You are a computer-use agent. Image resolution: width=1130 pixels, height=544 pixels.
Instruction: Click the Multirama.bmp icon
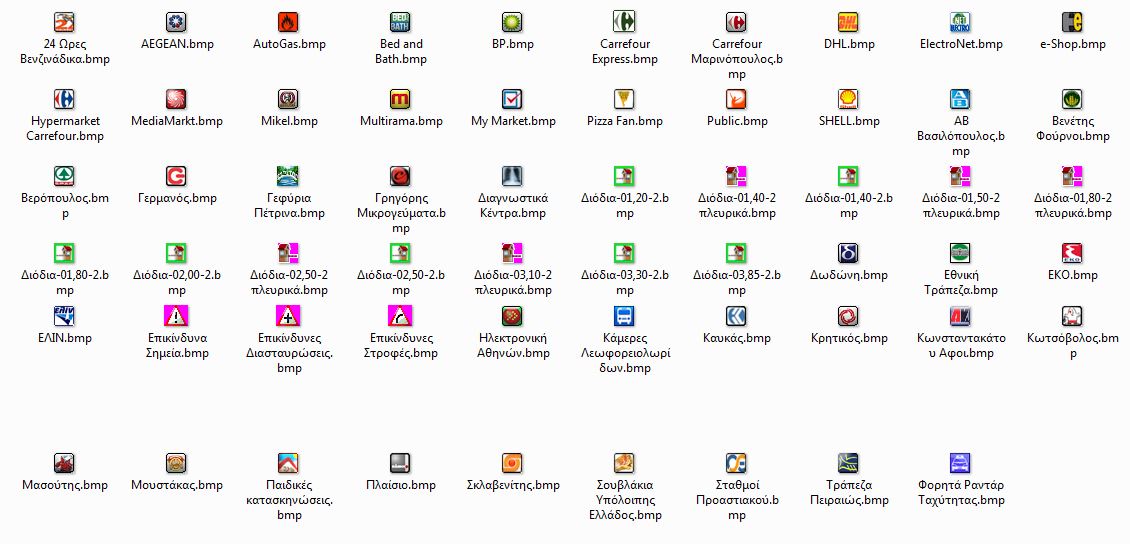pyautogui.click(x=401, y=99)
